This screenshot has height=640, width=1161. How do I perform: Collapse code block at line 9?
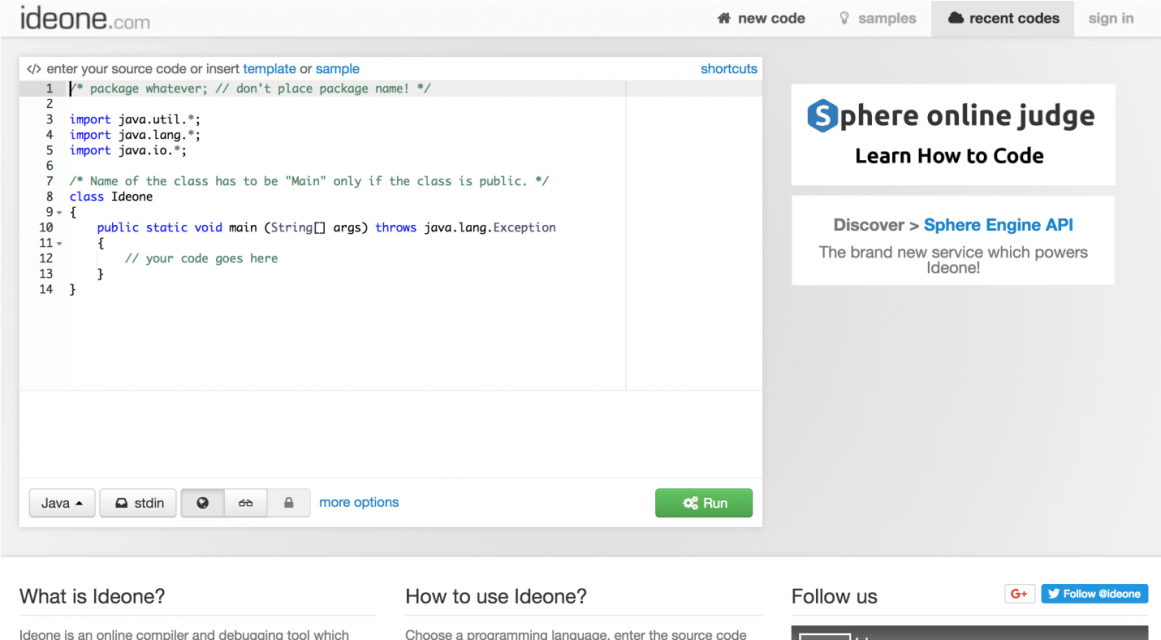click(59, 212)
